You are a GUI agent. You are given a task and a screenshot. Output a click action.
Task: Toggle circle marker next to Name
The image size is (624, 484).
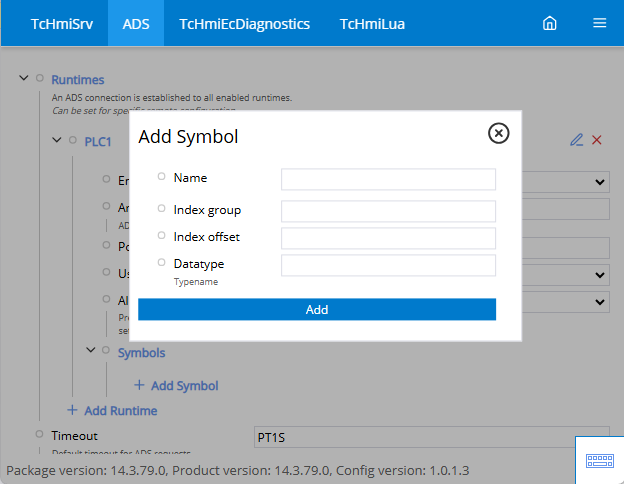161,176
